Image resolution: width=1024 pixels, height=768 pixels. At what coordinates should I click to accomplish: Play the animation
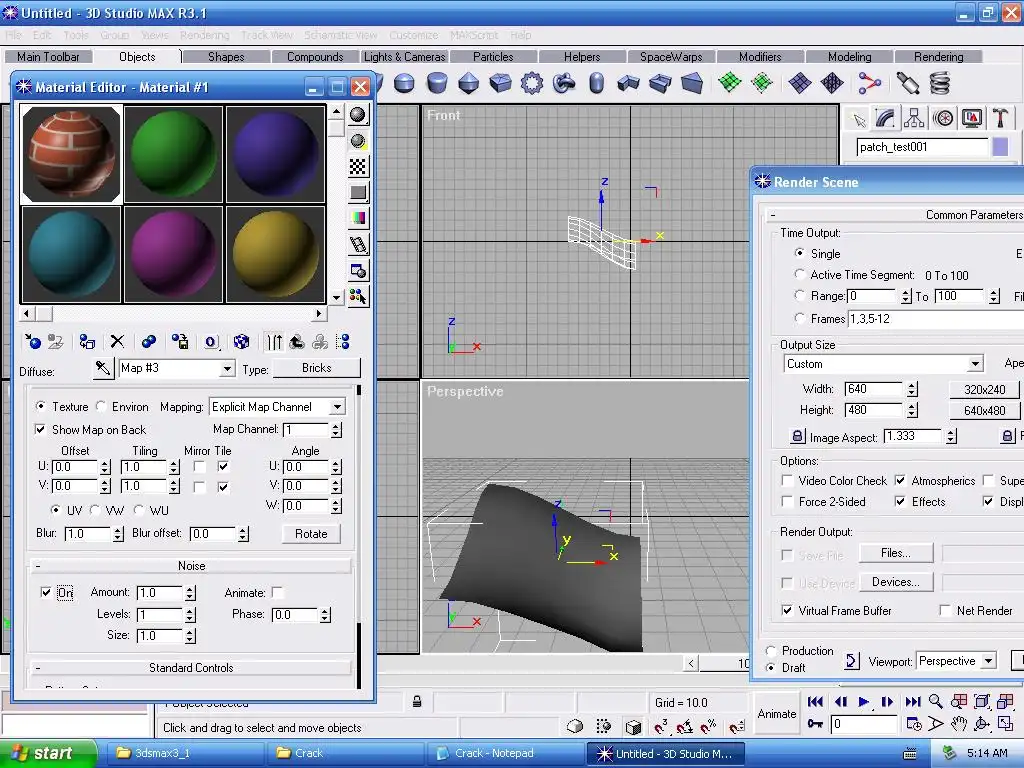coord(863,701)
